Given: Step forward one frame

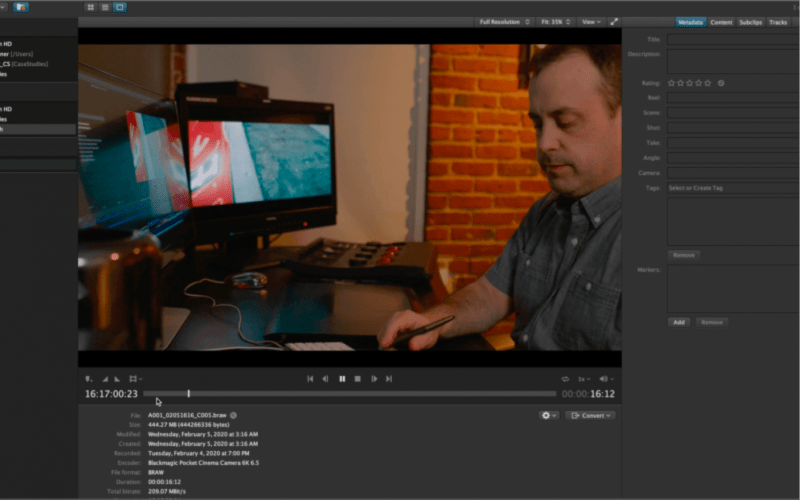Looking at the screenshot, I should (x=374, y=379).
